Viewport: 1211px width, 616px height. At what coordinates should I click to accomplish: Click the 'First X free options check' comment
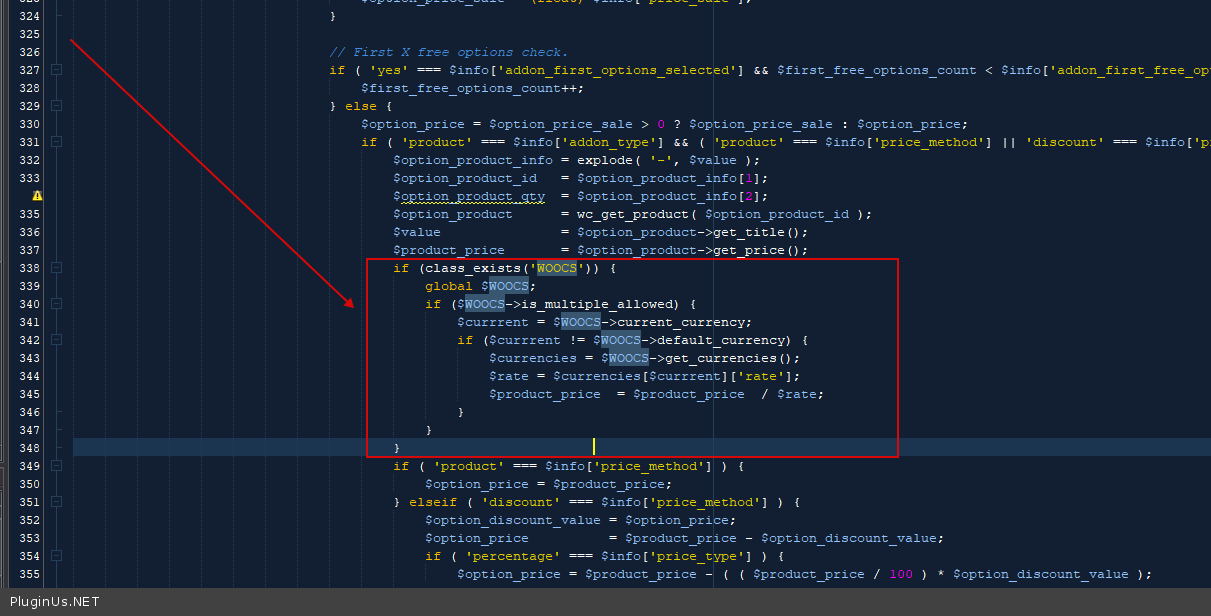point(448,52)
